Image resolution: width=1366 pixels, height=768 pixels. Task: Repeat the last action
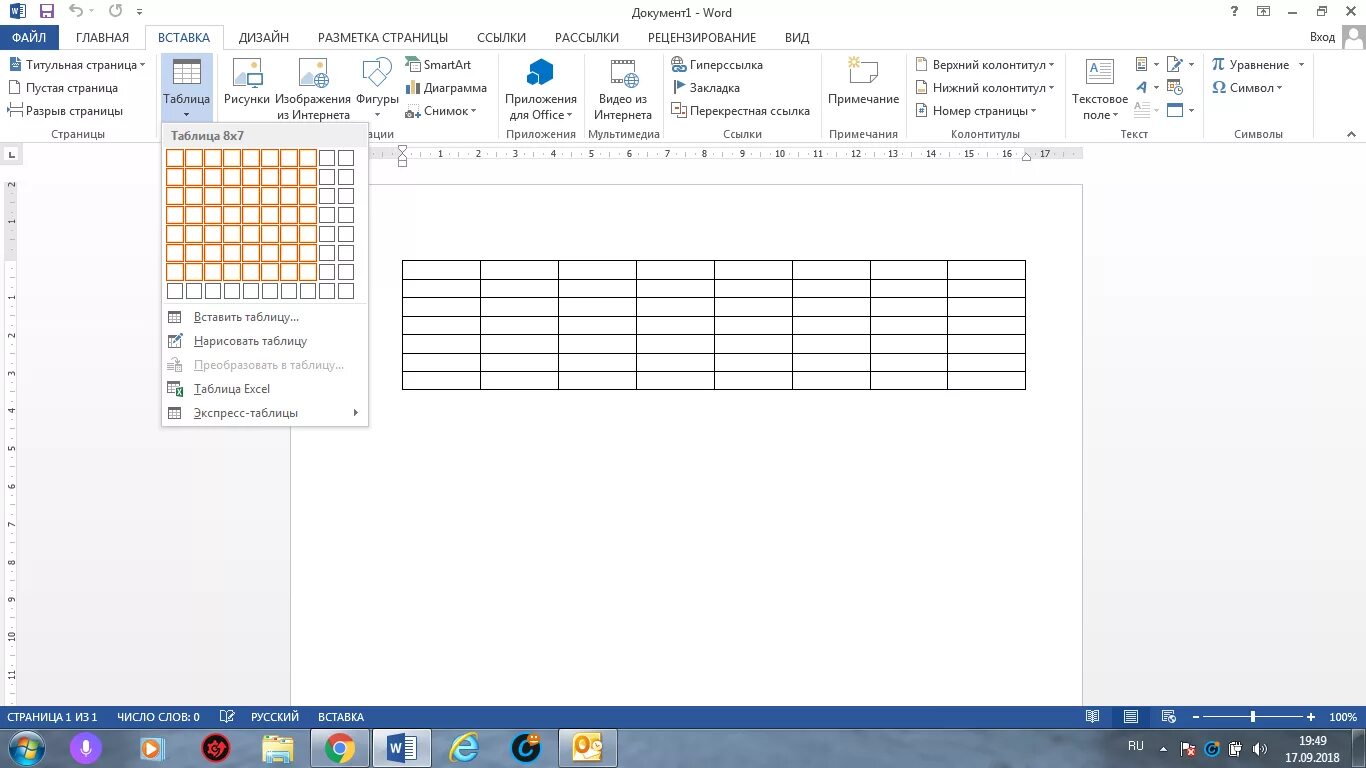(115, 12)
